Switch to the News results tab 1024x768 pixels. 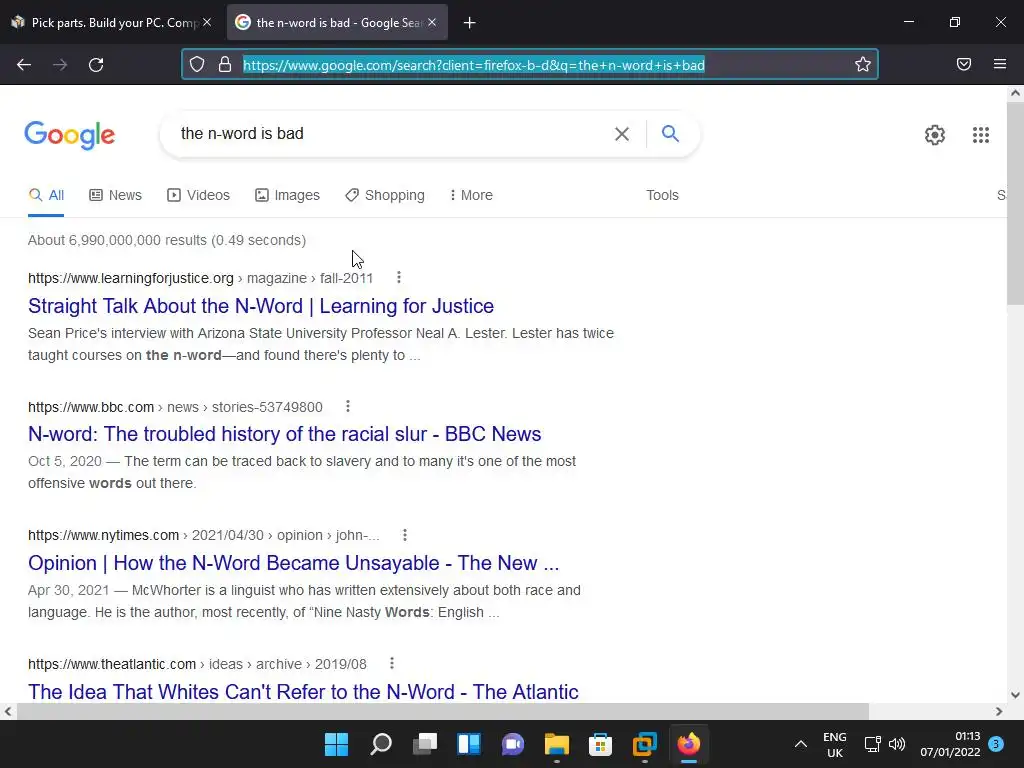tap(116, 195)
